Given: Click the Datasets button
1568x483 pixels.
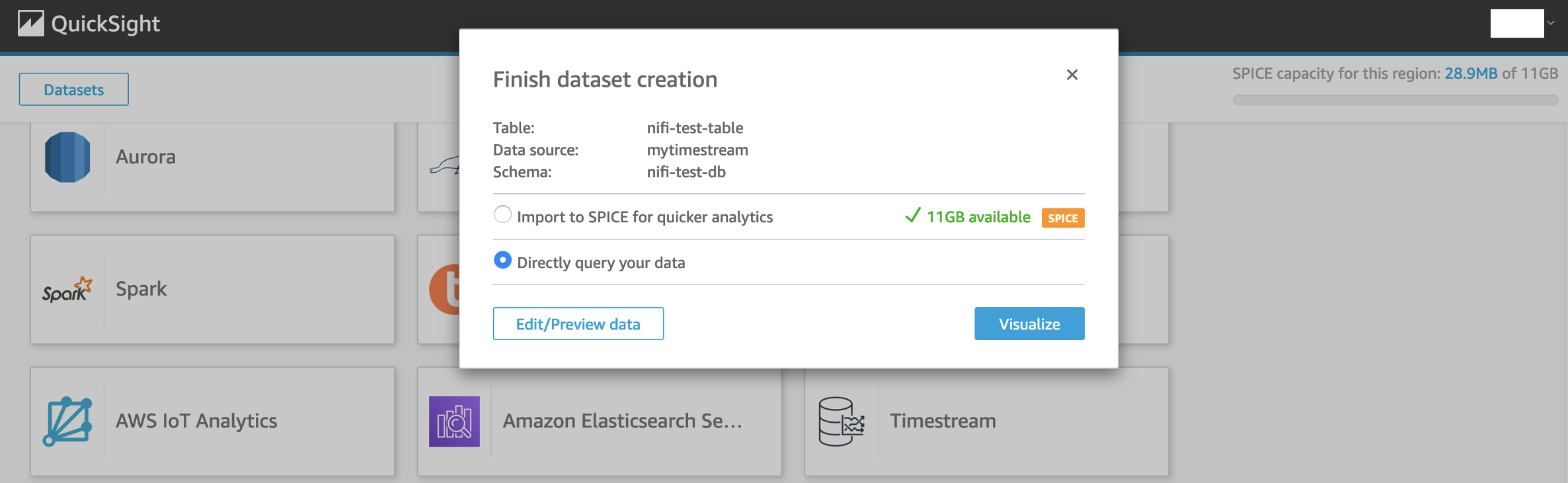Looking at the screenshot, I should [x=73, y=89].
